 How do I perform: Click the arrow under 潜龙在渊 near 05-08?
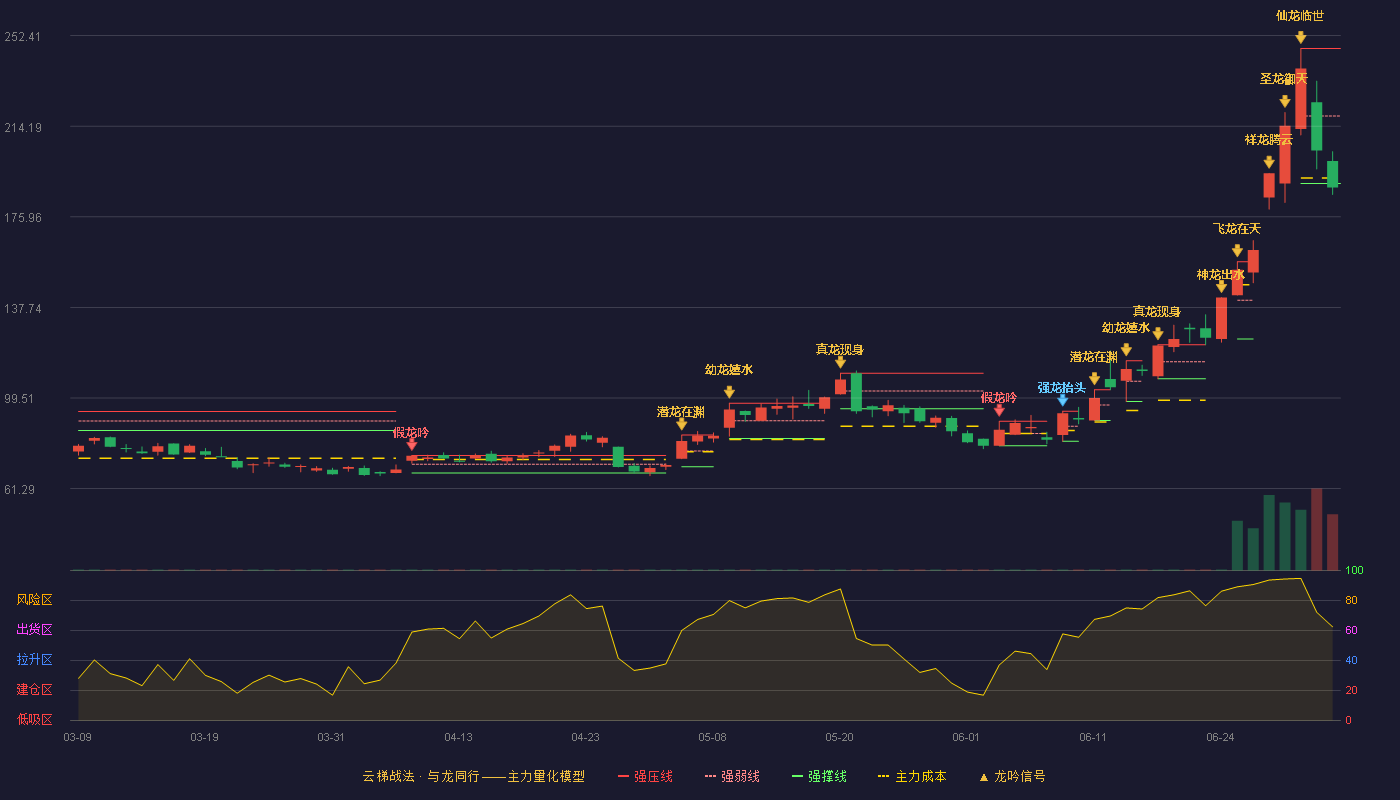coord(681,424)
